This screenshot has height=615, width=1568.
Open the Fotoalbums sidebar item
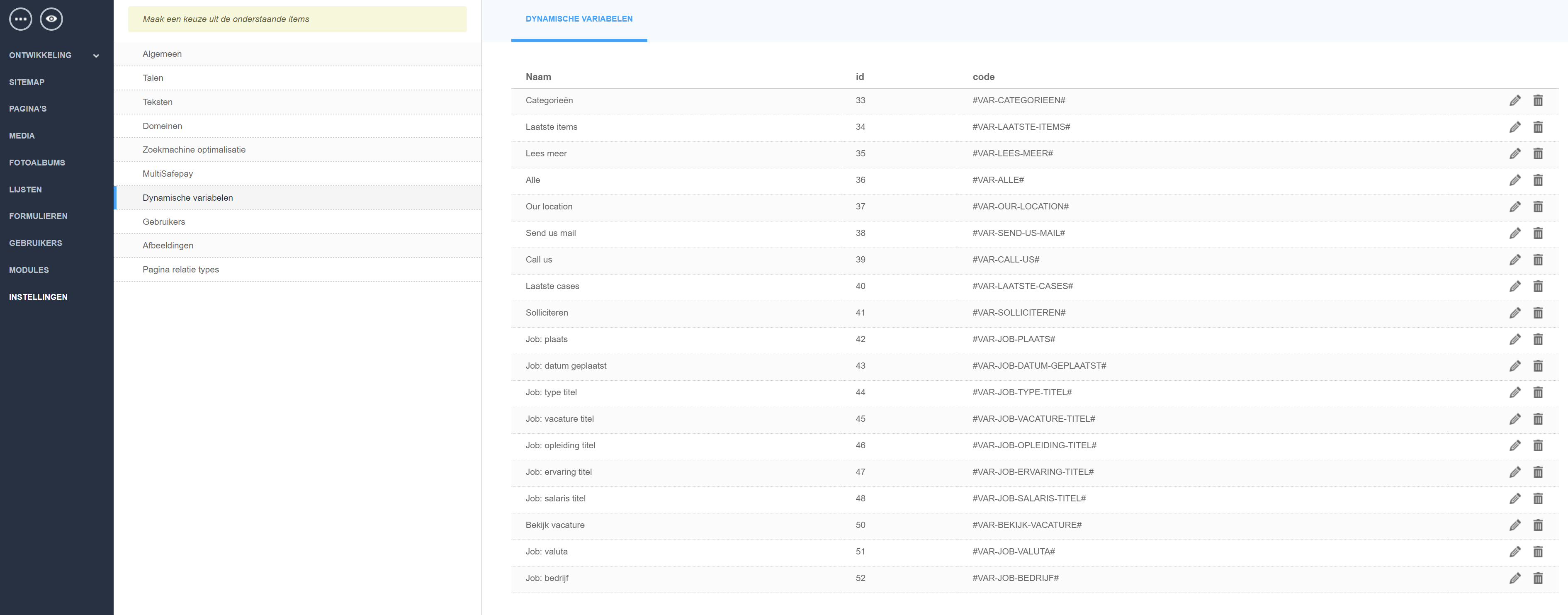[37, 163]
